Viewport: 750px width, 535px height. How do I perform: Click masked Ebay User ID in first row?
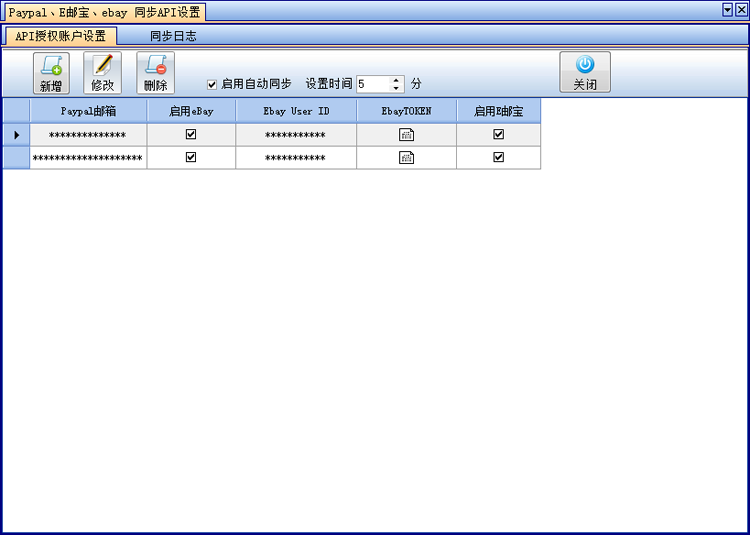pyautogui.click(x=296, y=135)
